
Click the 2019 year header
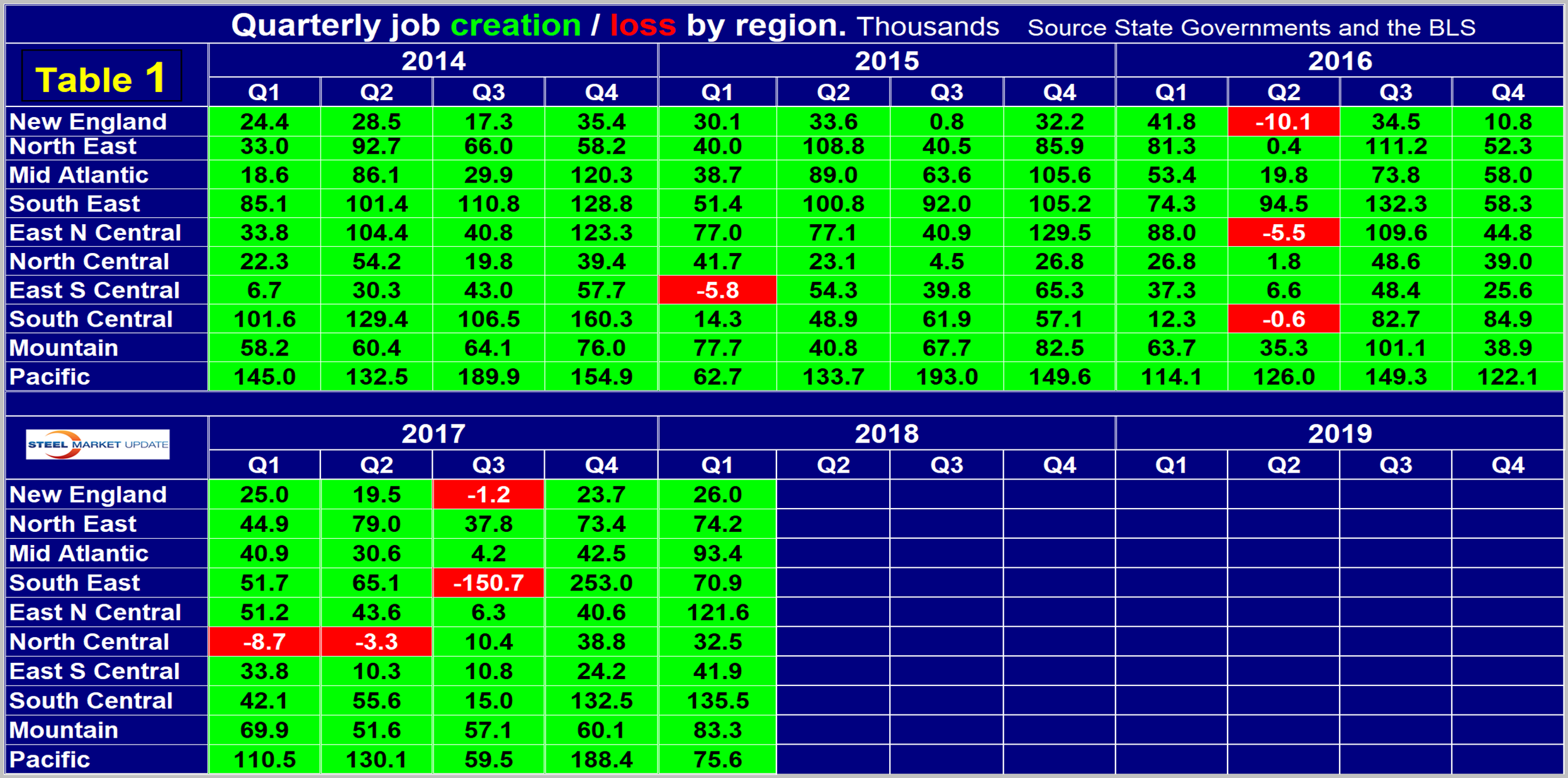point(1340,434)
